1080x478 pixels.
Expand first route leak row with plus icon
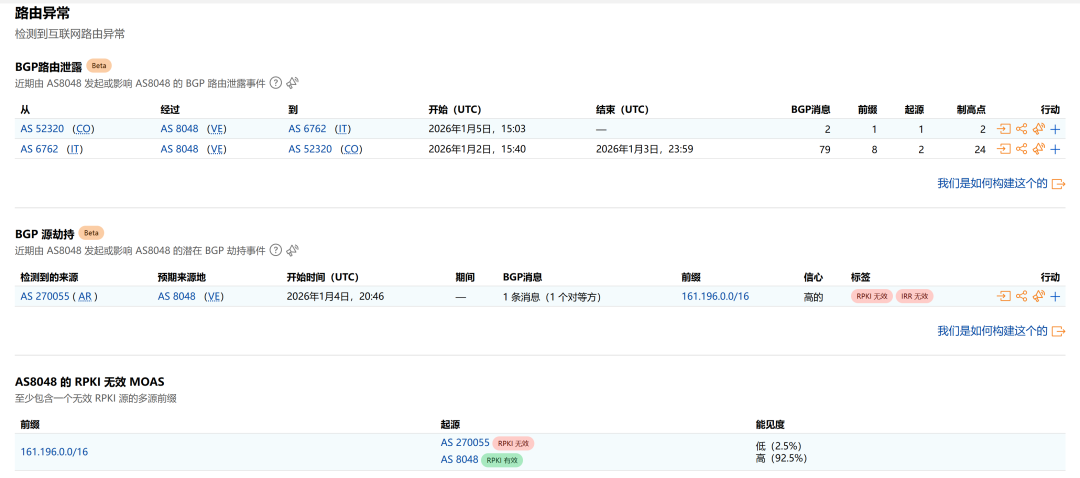pos(1055,129)
